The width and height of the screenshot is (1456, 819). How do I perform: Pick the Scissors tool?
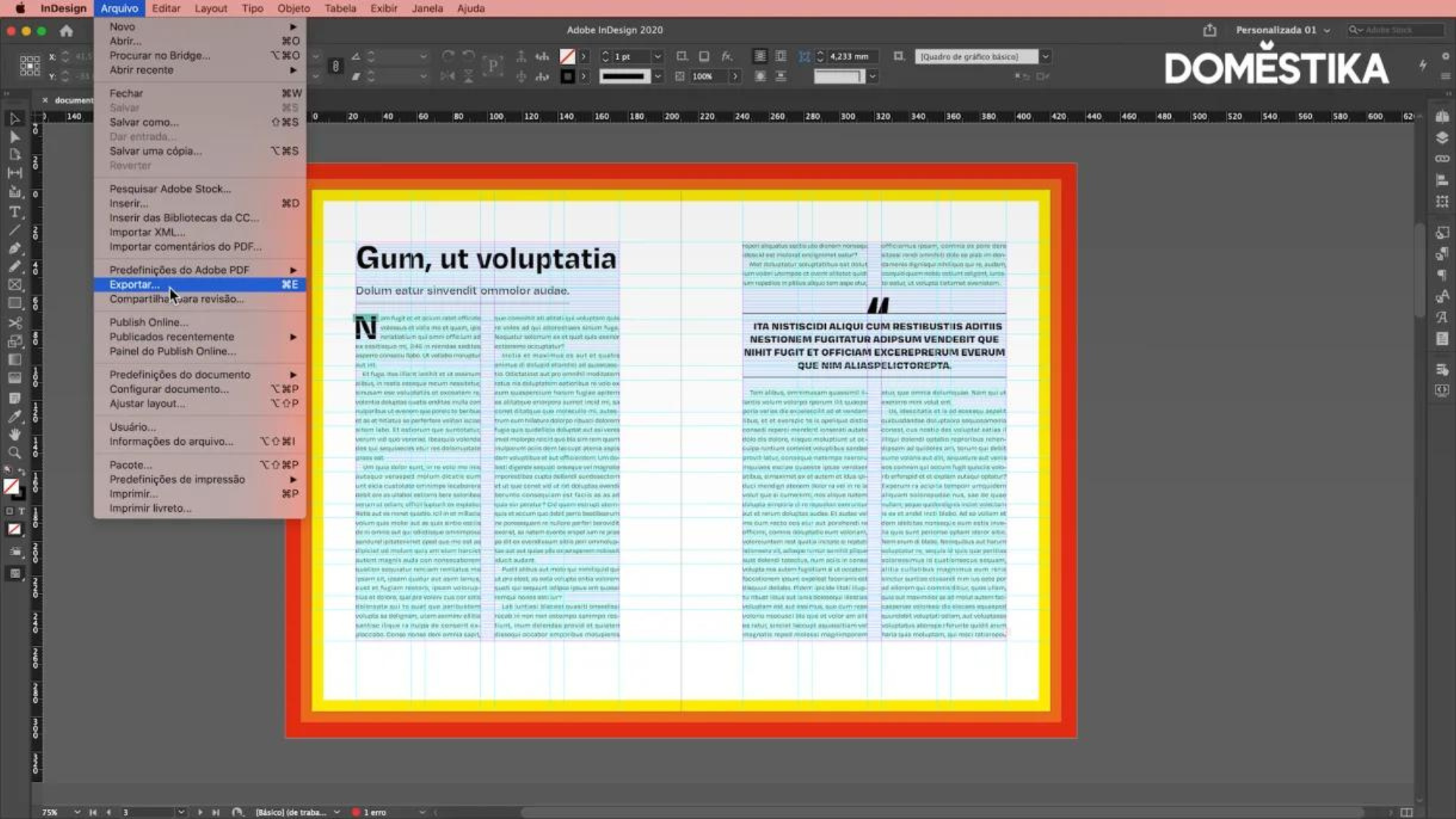(x=14, y=322)
